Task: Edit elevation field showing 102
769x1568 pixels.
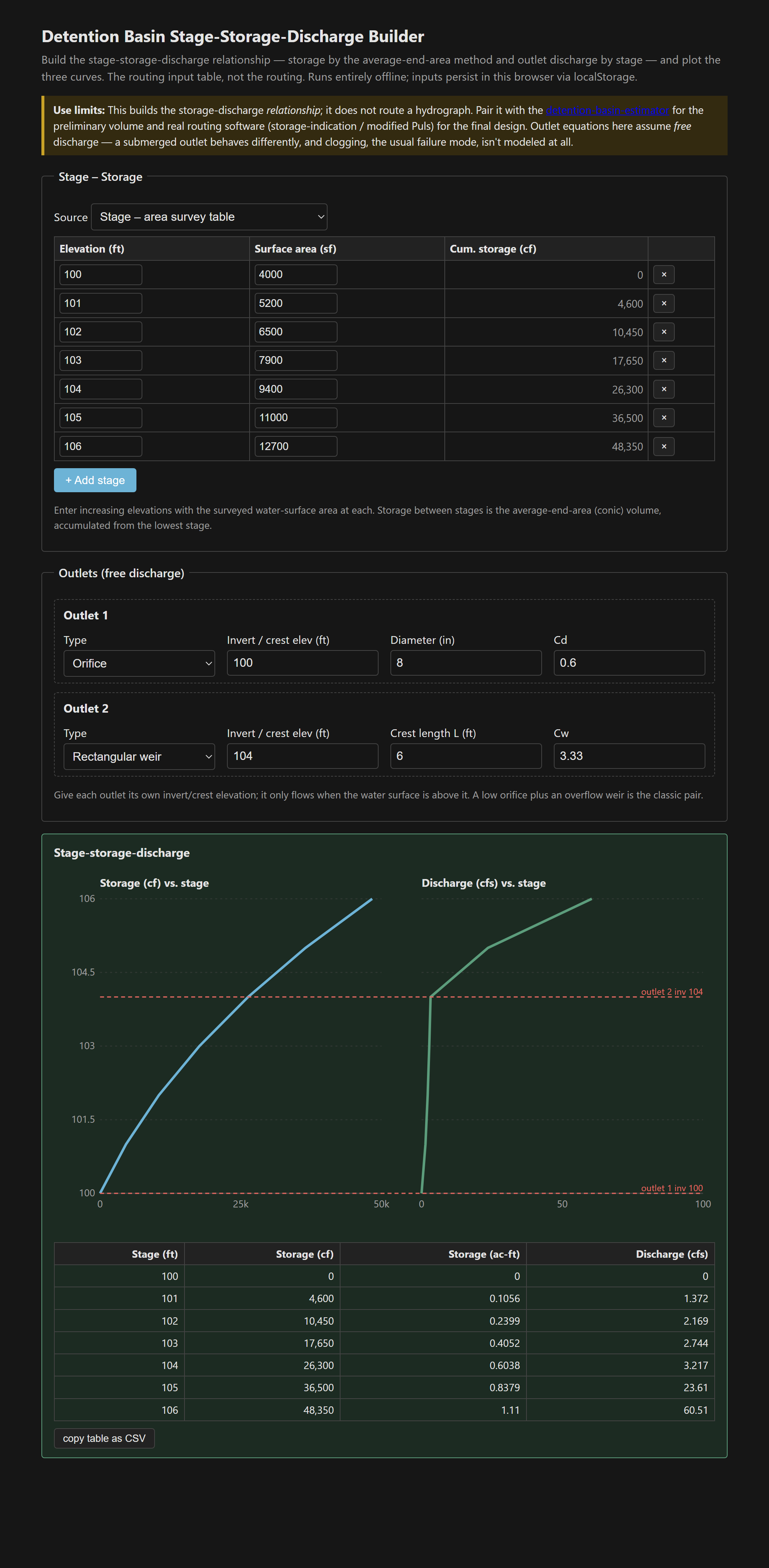Action: click(101, 332)
